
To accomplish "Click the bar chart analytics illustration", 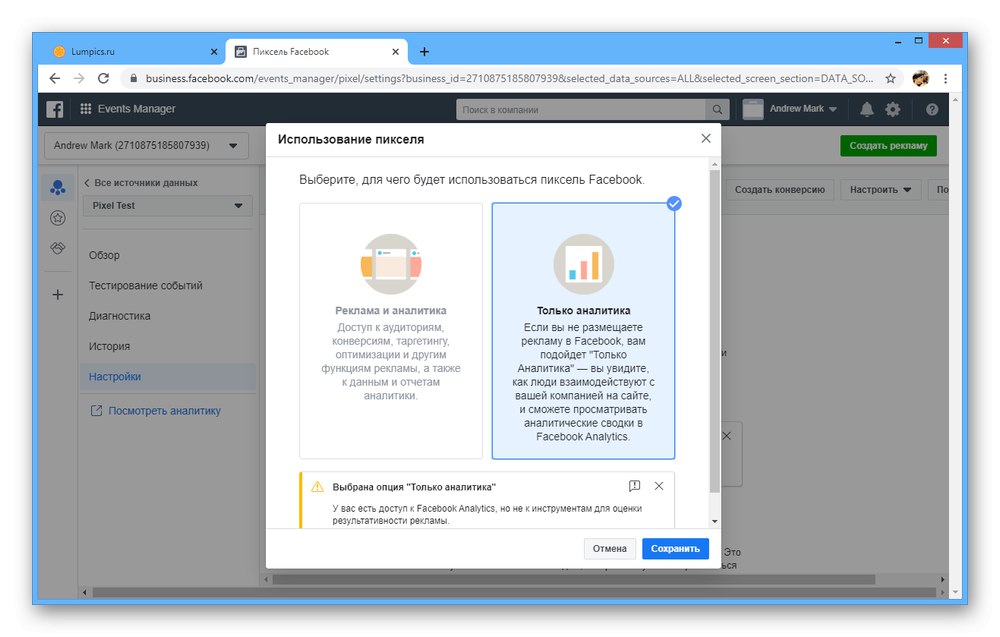I will (x=584, y=264).
